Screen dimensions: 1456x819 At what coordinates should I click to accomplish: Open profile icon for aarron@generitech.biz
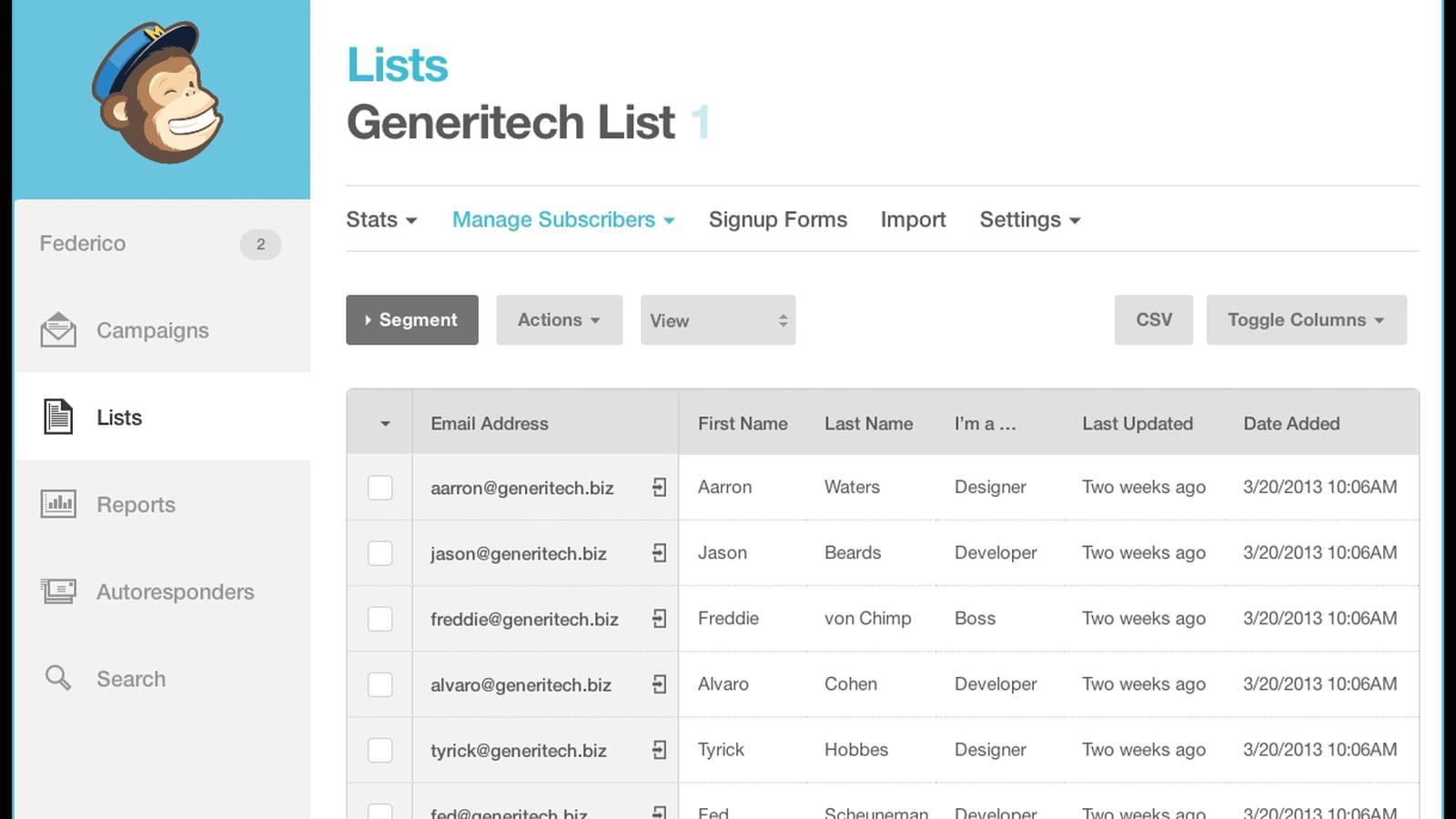point(660,488)
